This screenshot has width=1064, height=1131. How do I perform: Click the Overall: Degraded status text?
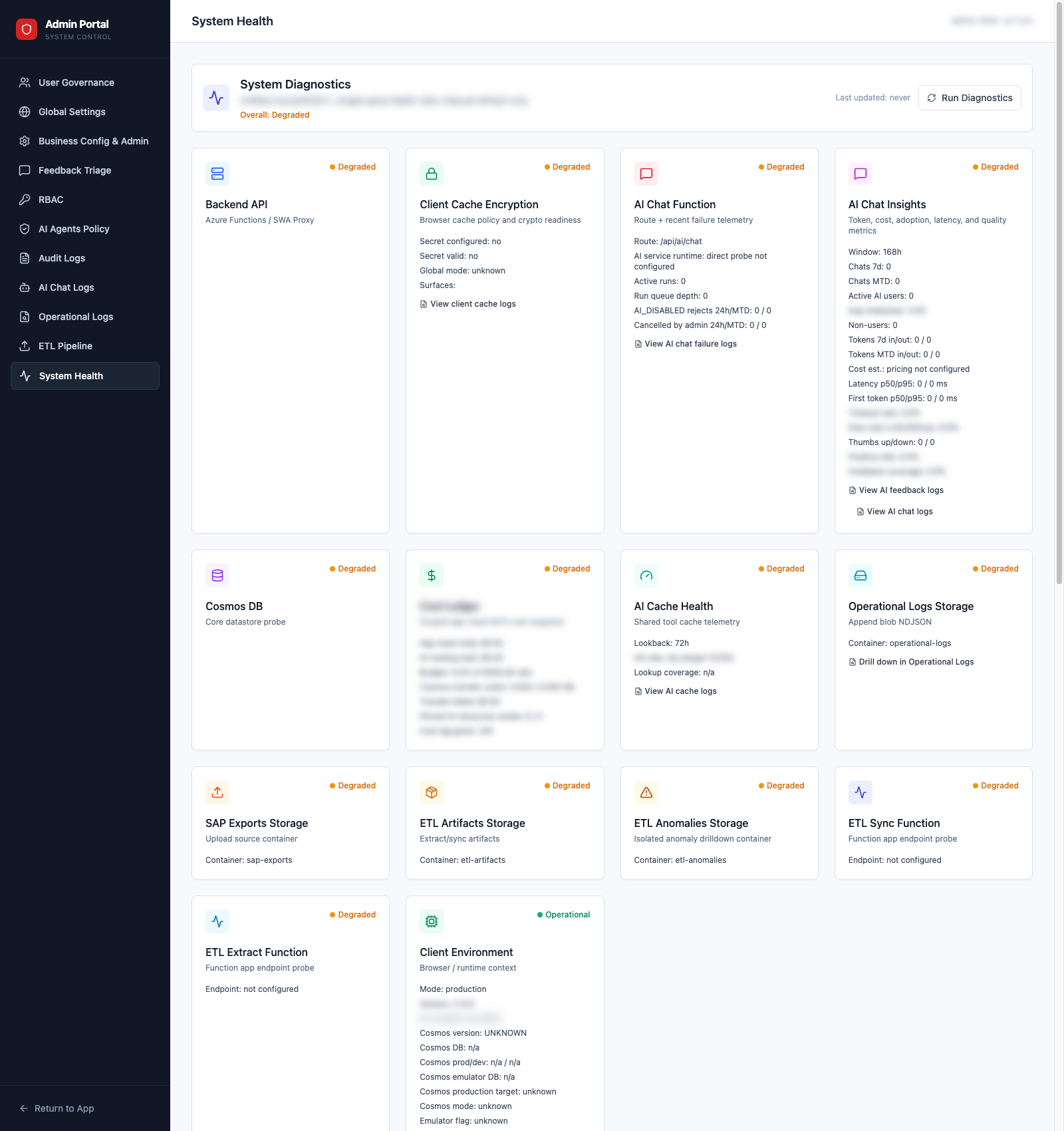pos(275,115)
